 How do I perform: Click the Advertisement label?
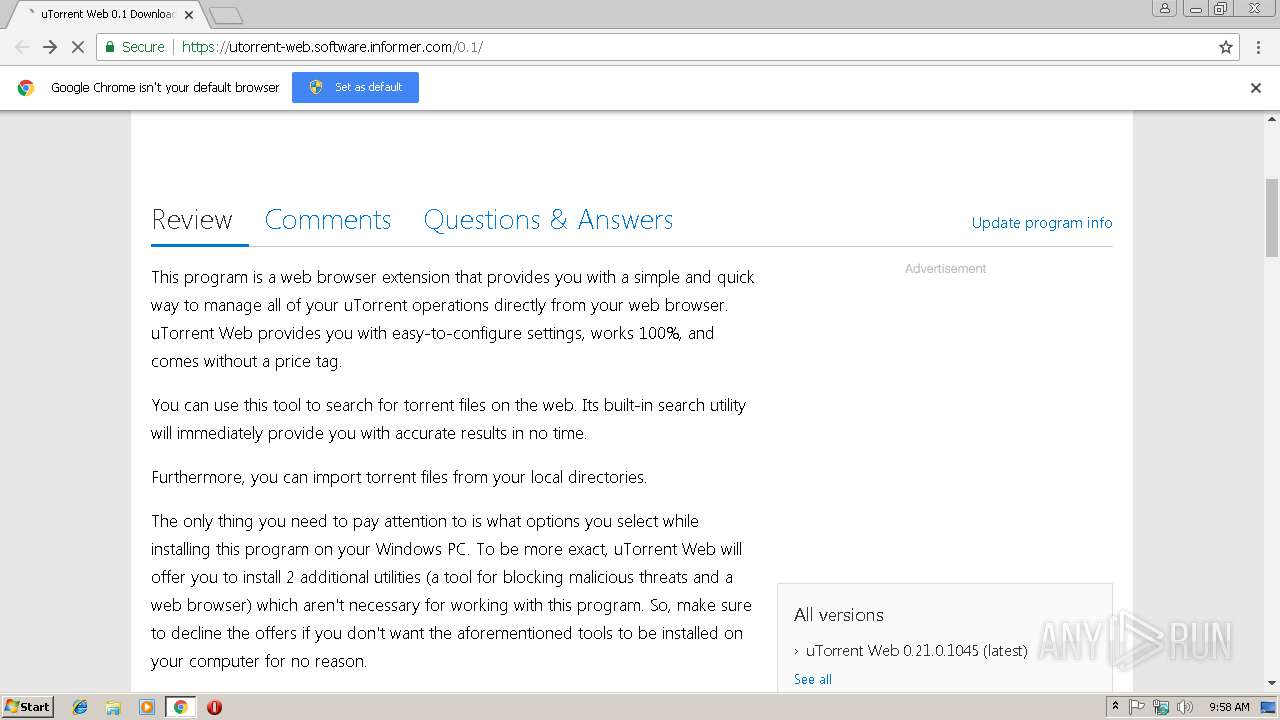[945, 269]
